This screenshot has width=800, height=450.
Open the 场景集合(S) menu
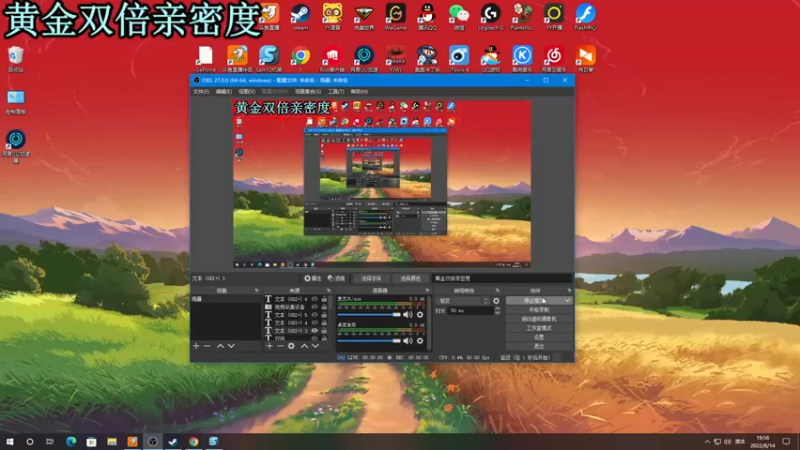click(x=308, y=92)
